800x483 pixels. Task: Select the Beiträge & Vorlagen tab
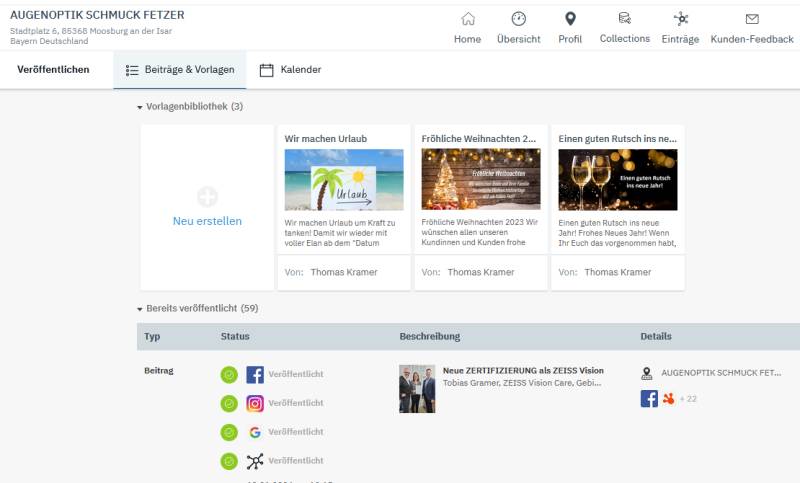click(x=180, y=70)
